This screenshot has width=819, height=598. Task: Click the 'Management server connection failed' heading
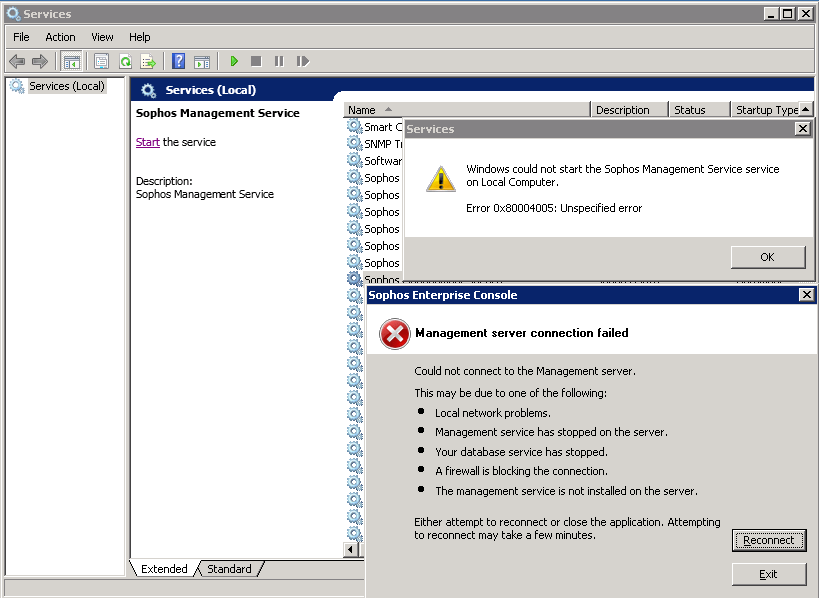pyautogui.click(x=522, y=333)
